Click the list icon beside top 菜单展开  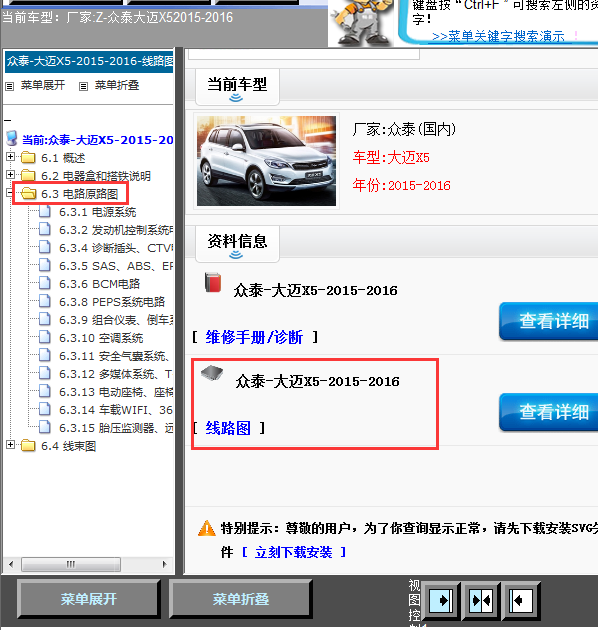(10, 86)
